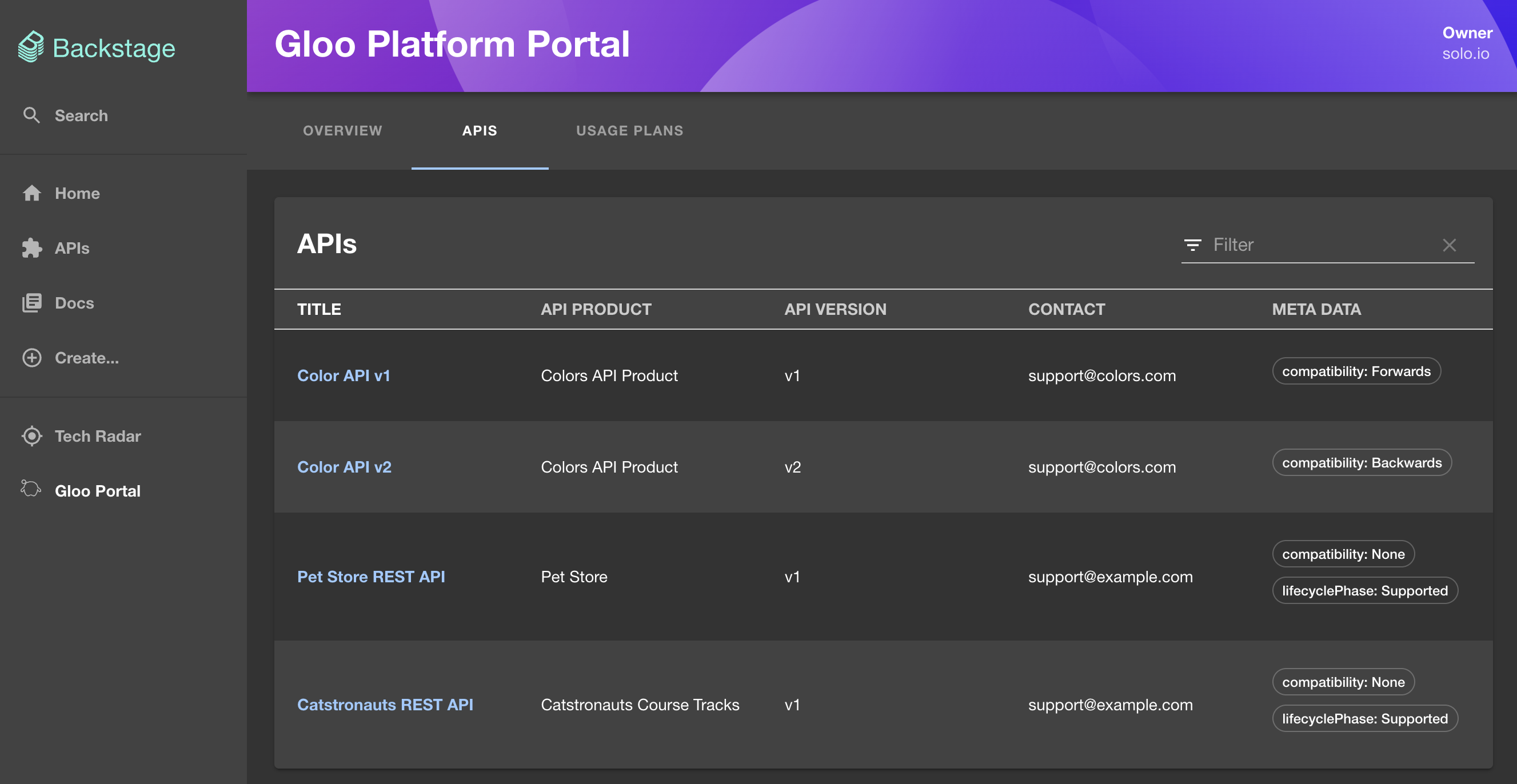The height and width of the screenshot is (784, 1517).
Task: Click support@colors.com in Color API v1 row
Action: click(1101, 375)
